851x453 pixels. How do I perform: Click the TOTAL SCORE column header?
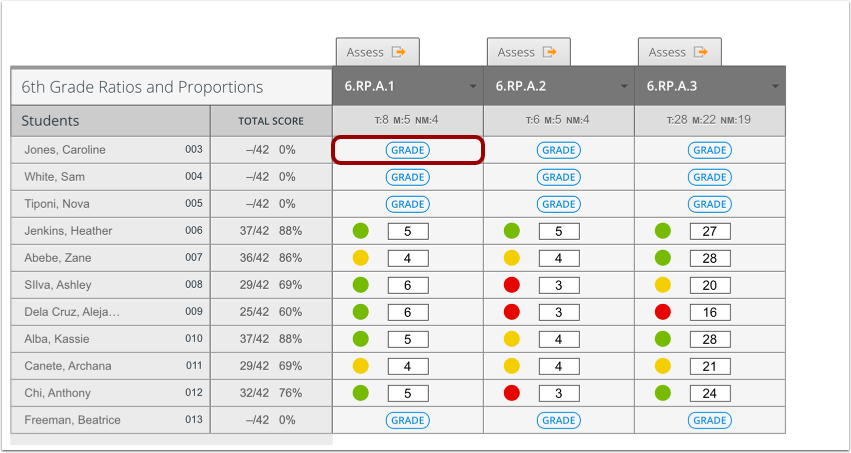(x=271, y=122)
